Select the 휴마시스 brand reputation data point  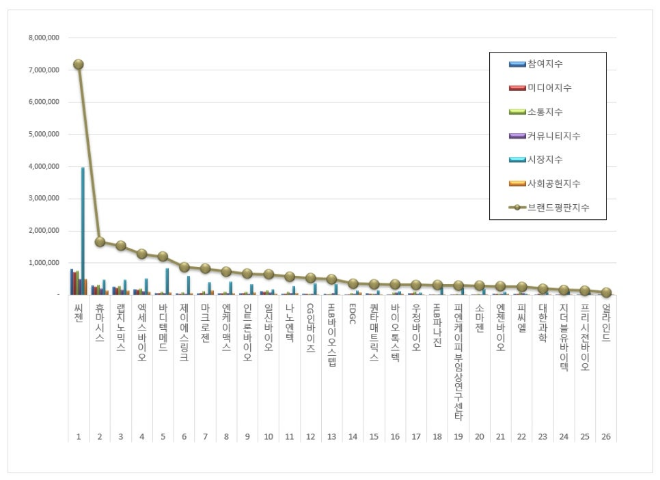(x=100, y=241)
